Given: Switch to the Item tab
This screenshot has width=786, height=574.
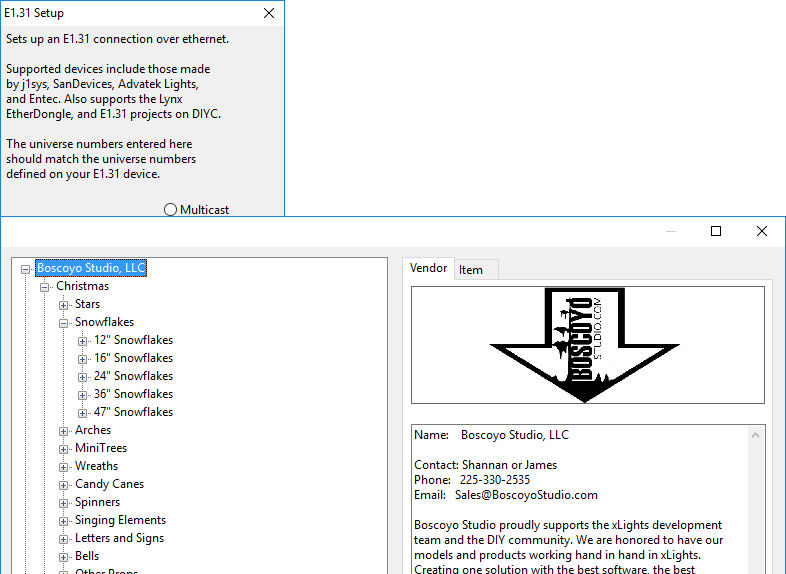Looking at the screenshot, I should pyautogui.click(x=476, y=270).
